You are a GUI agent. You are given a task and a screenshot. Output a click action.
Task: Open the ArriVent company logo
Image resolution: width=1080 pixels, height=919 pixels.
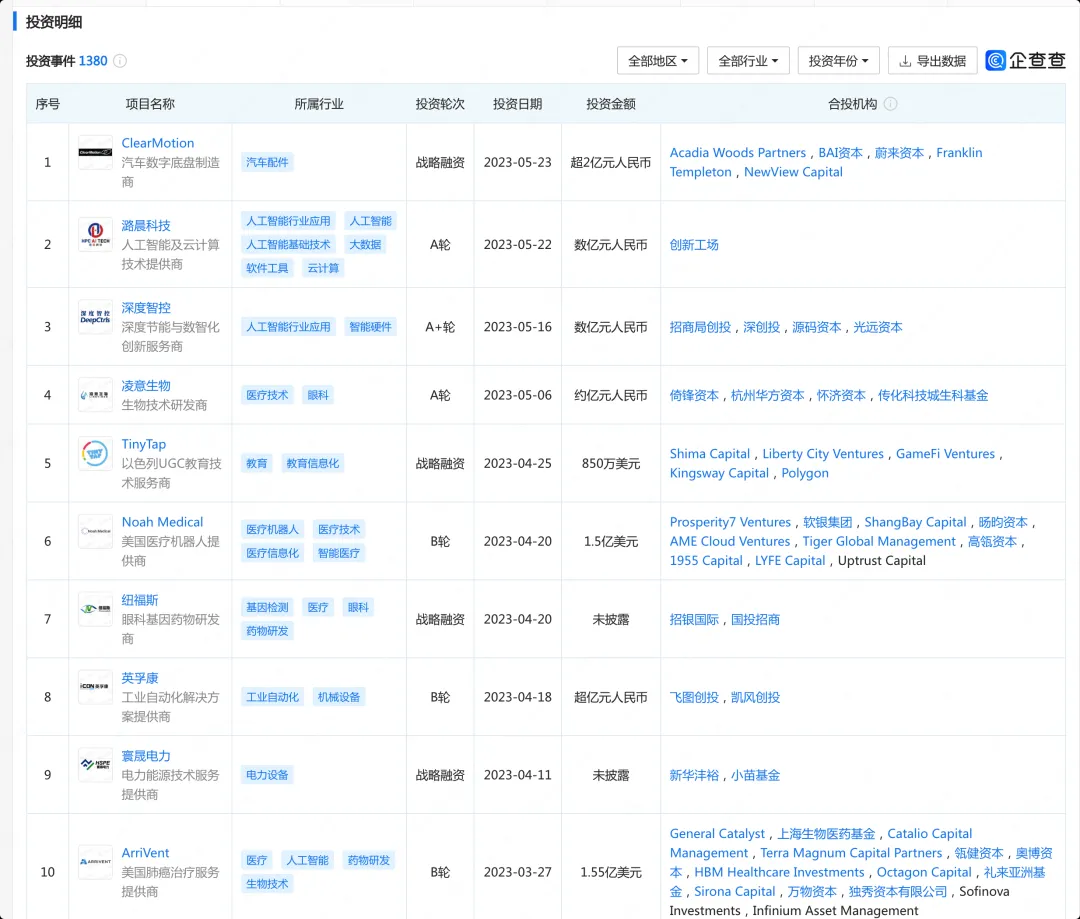pyautogui.click(x=95, y=862)
